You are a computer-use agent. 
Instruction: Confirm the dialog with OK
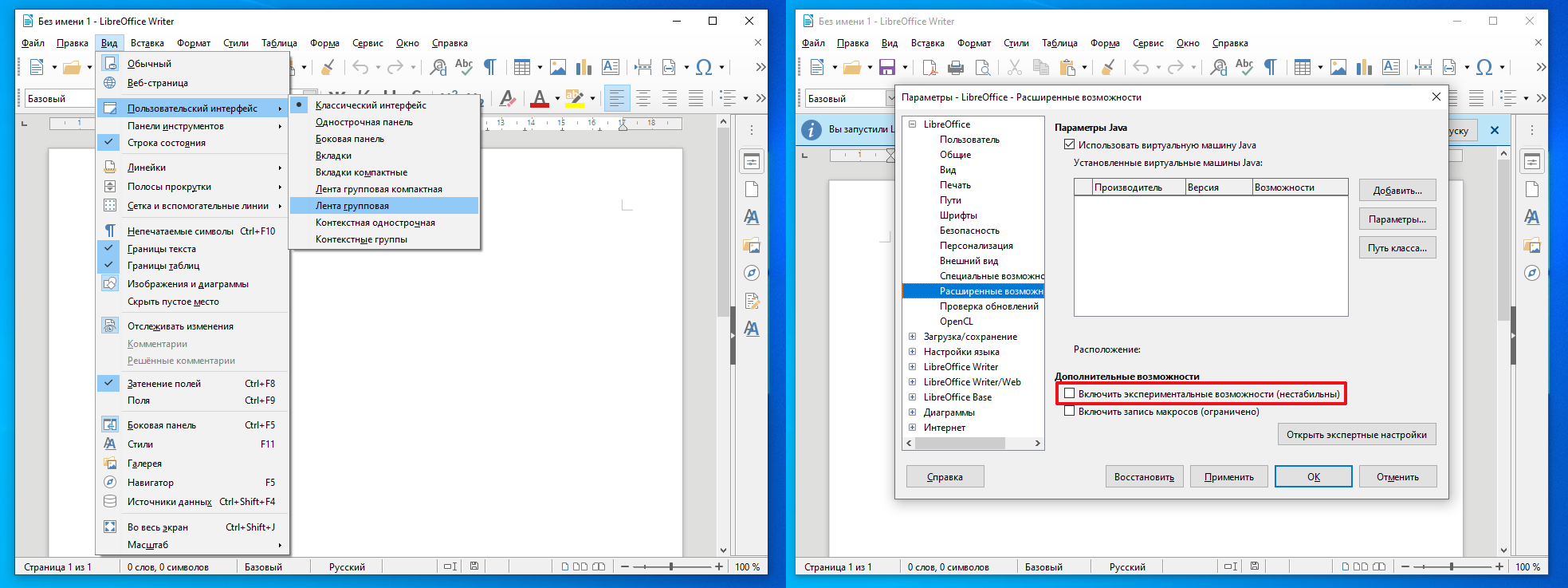click(x=1314, y=476)
